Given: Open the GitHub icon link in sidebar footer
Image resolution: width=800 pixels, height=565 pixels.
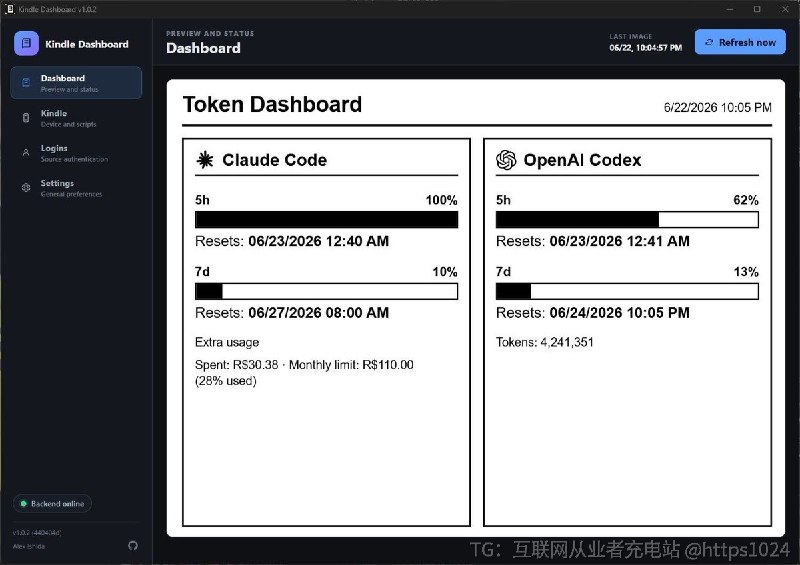Looking at the screenshot, I should pyautogui.click(x=133, y=546).
